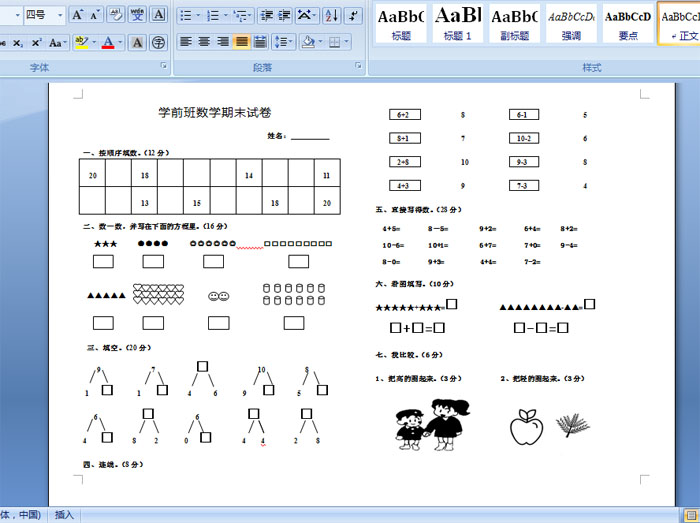Expand the font color dropdown arrow

click(121, 43)
